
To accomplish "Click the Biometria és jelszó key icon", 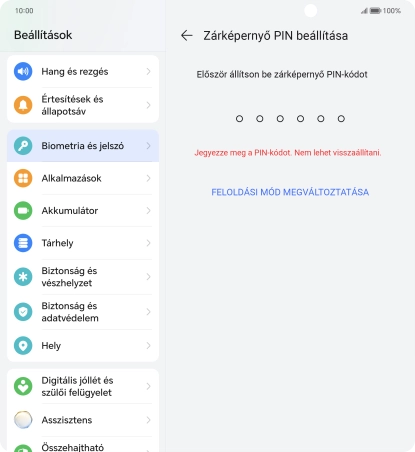I will coord(23,146).
